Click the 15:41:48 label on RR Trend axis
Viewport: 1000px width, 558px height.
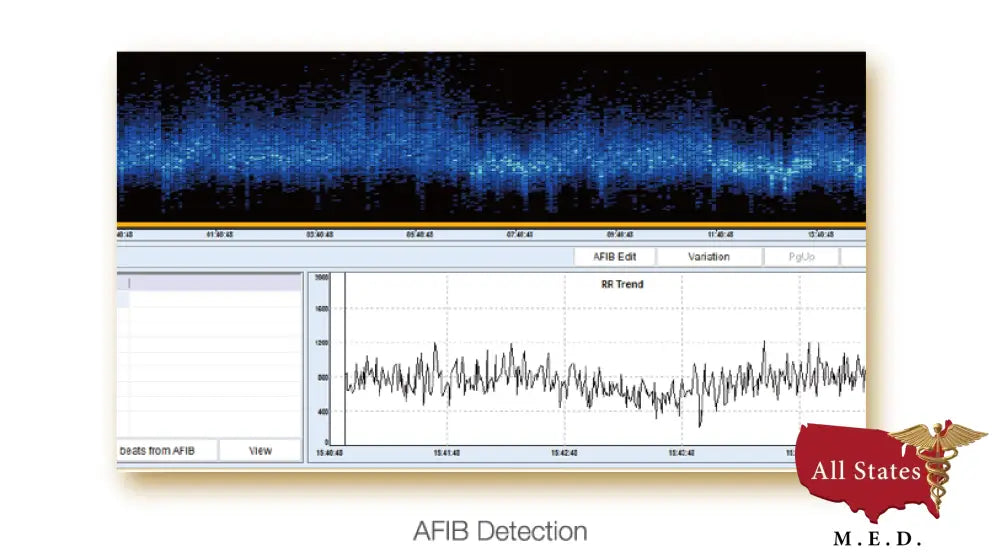tap(447, 453)
